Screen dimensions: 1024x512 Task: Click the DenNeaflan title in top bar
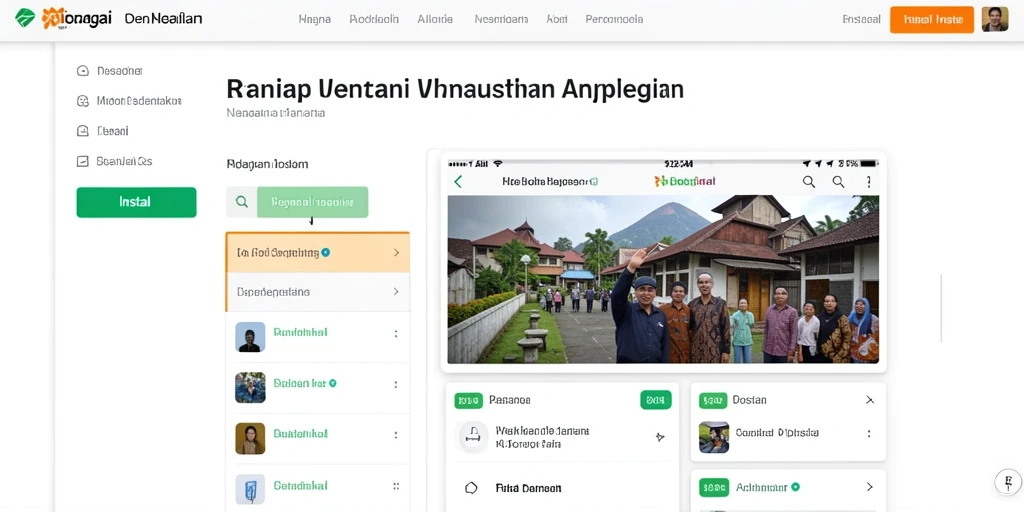pyautogui.click(x=163, y=18)
